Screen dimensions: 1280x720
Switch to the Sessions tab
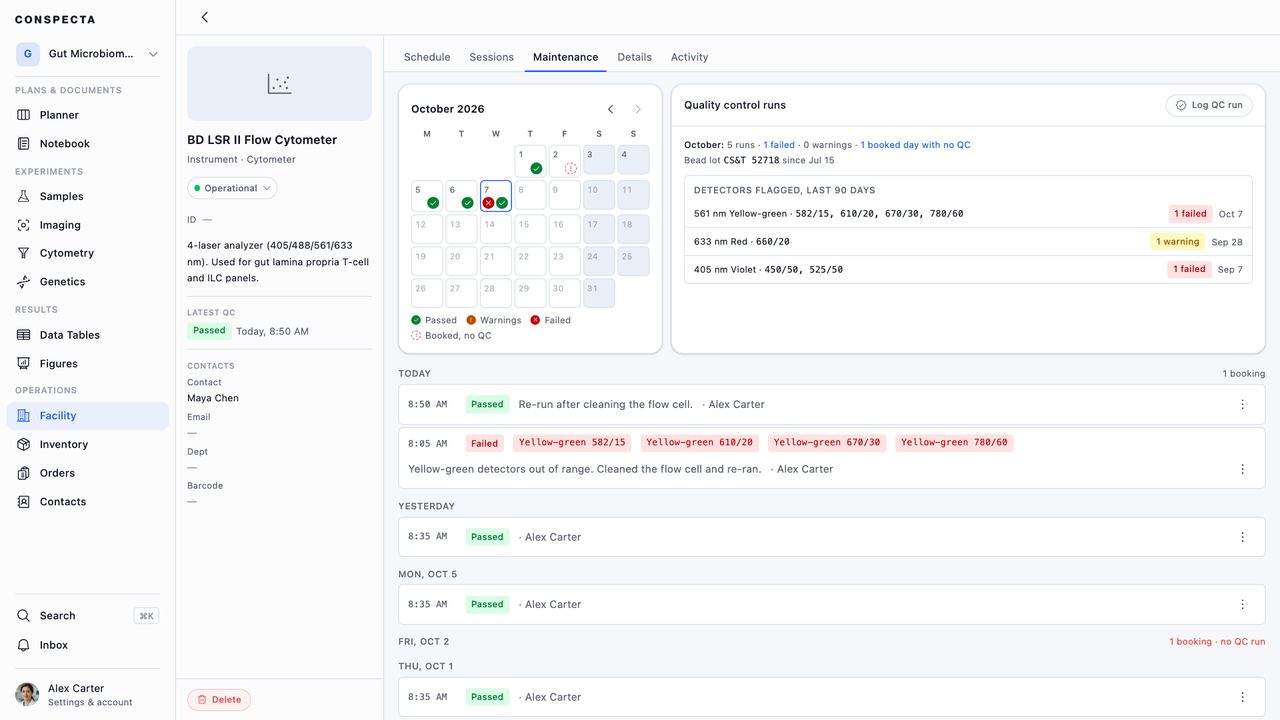pos(491,57)
